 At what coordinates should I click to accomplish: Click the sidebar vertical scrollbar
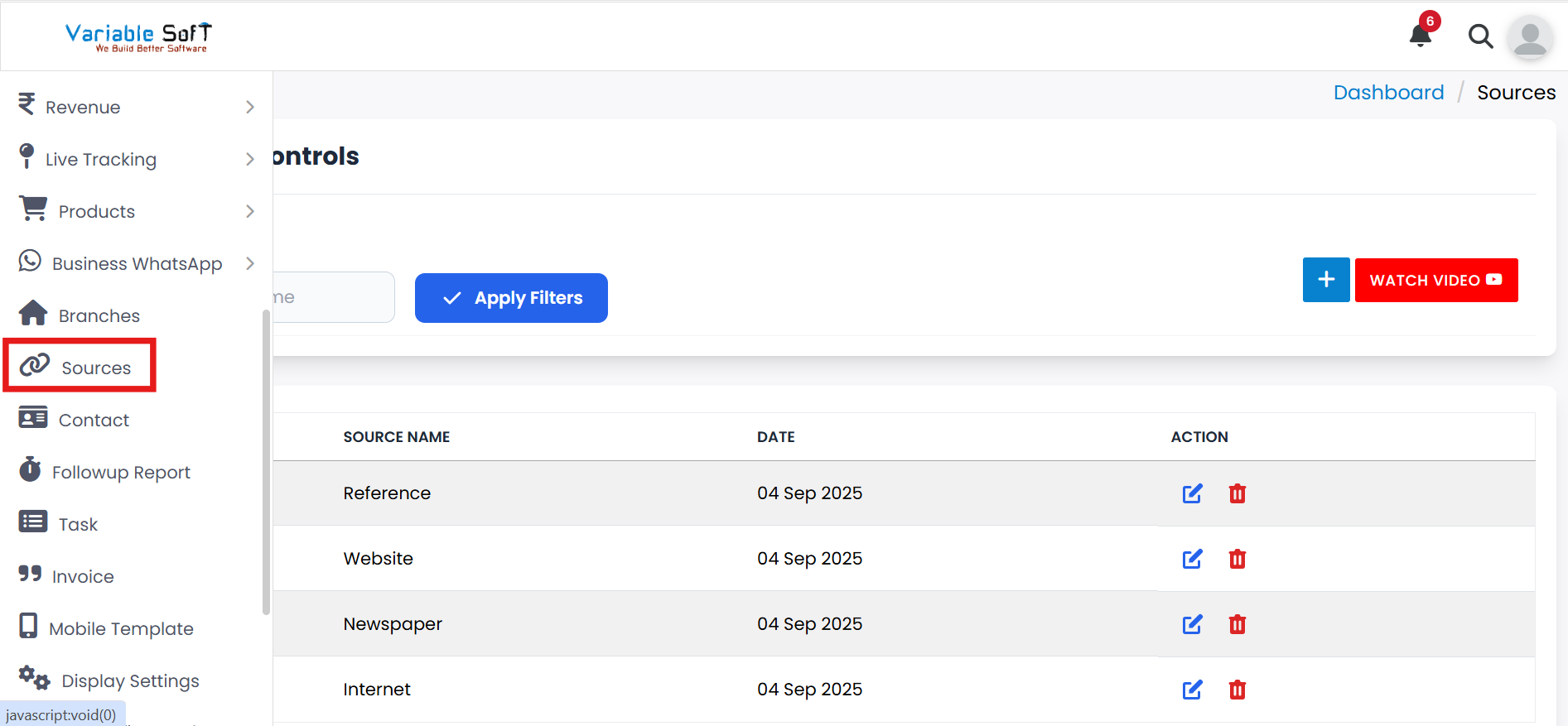pyautogui.click(x=266, y=462)
